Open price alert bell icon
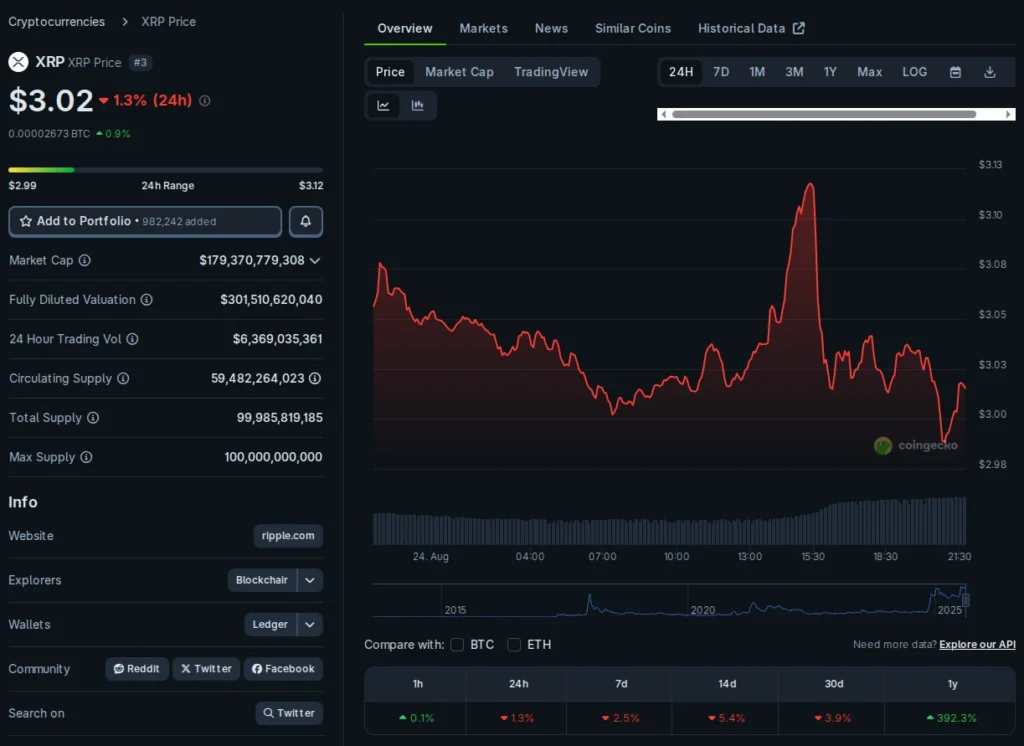This screenshot has width=1024, height=746. coord(306,221)
